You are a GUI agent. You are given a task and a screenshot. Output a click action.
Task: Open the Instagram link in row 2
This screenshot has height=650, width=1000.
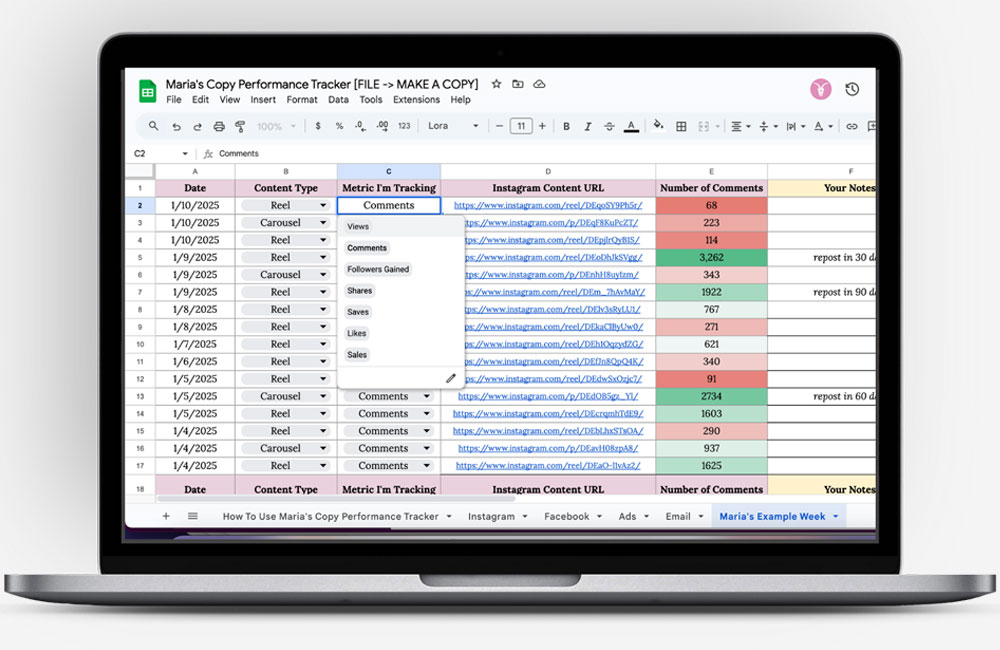pyautogui.click(x=546, y=205)
